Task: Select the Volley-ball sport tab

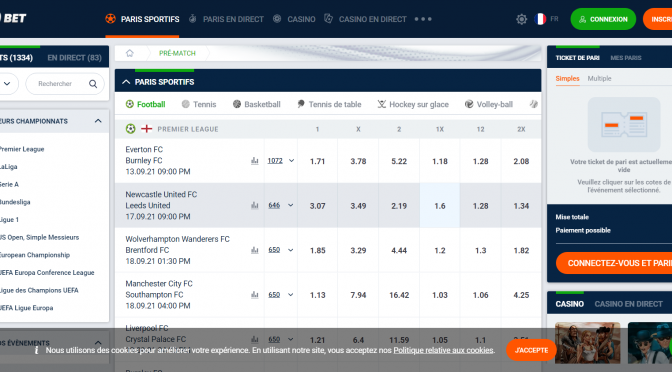Action: (x=489, y=104)
